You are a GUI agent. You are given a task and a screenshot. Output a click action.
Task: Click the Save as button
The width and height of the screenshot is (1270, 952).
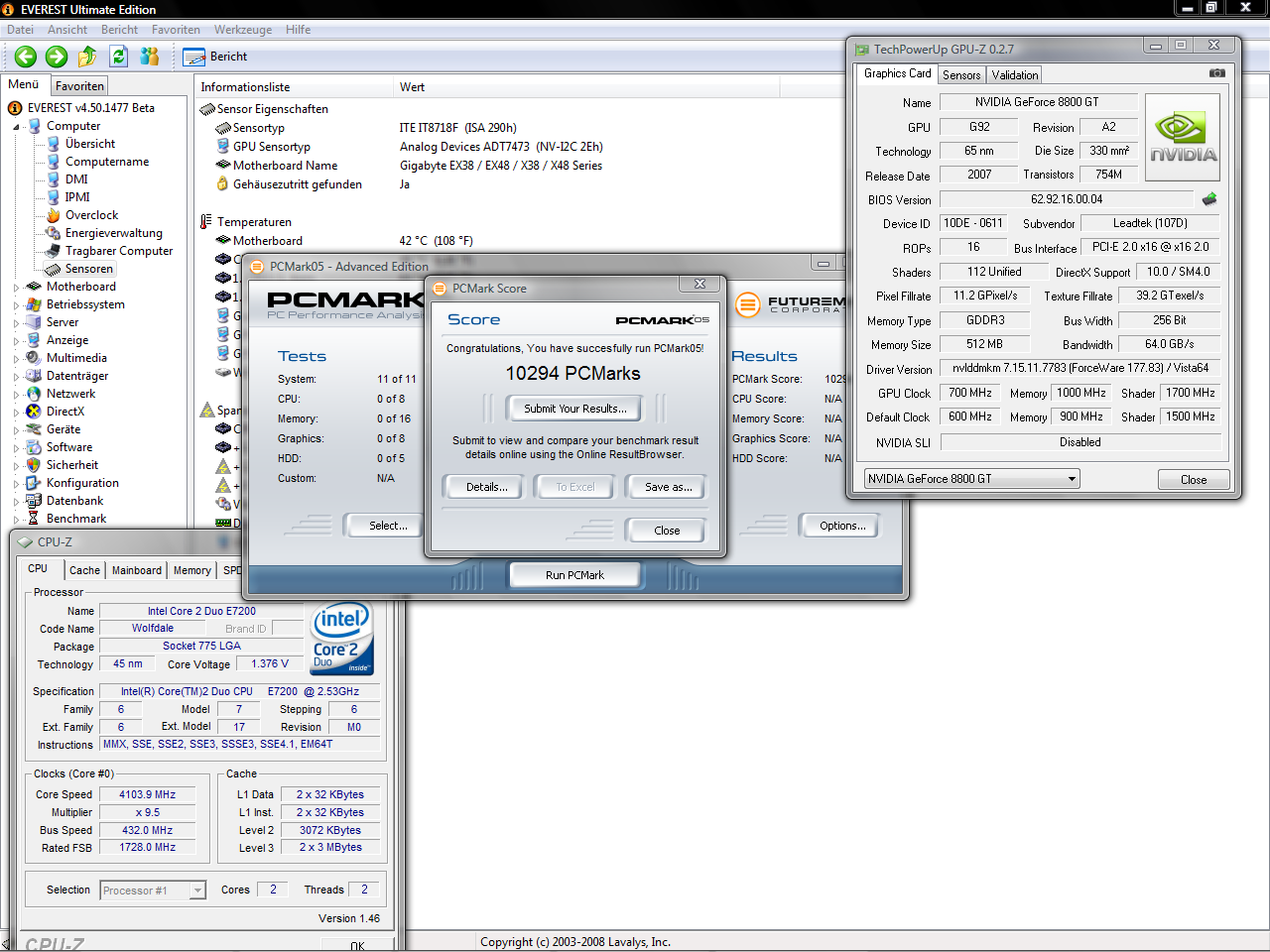(669, 487)
